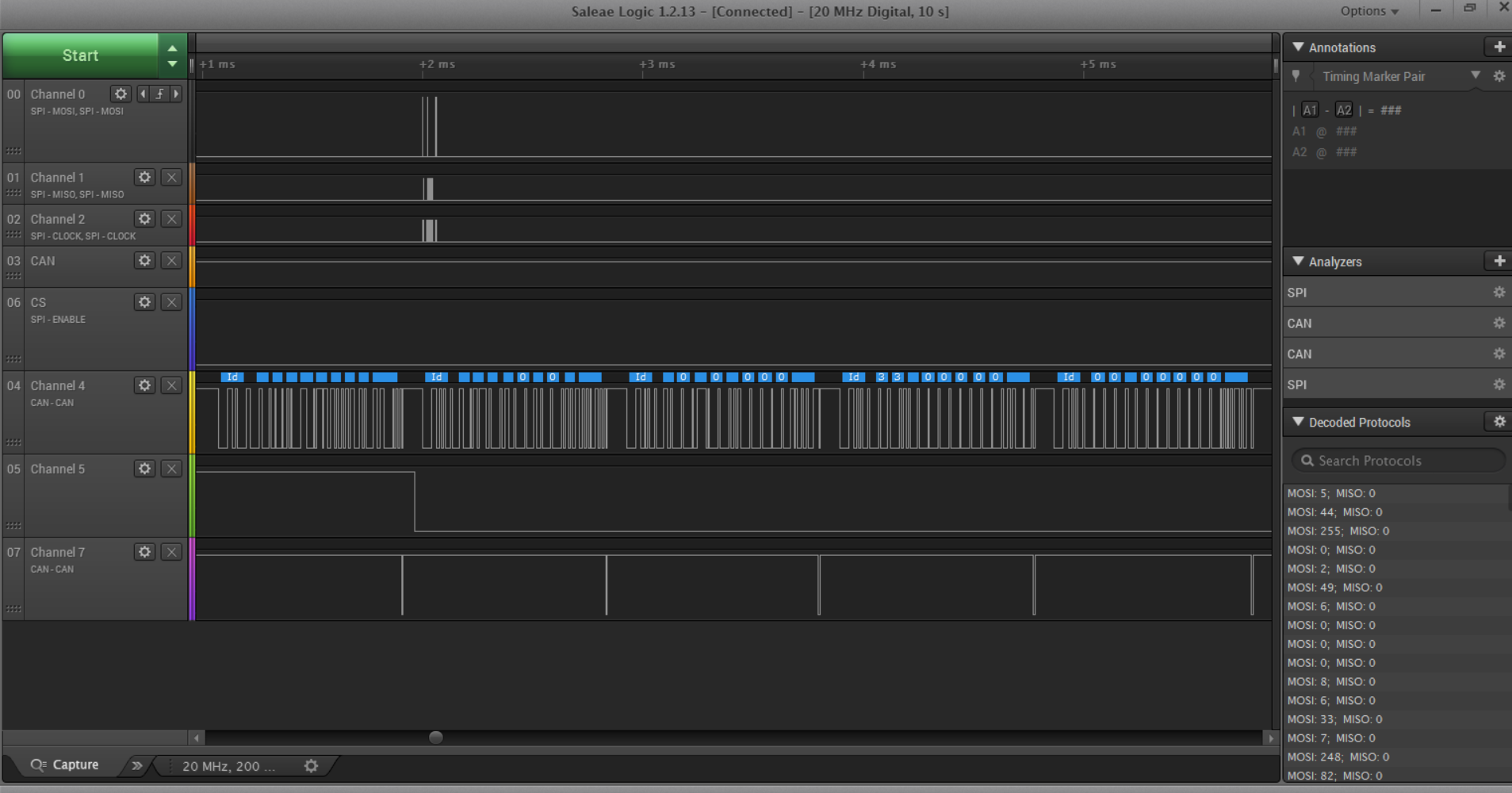Open CAN channel 03 settings gear
Viewport: 1512px width, 793px height.
(144, 260)
